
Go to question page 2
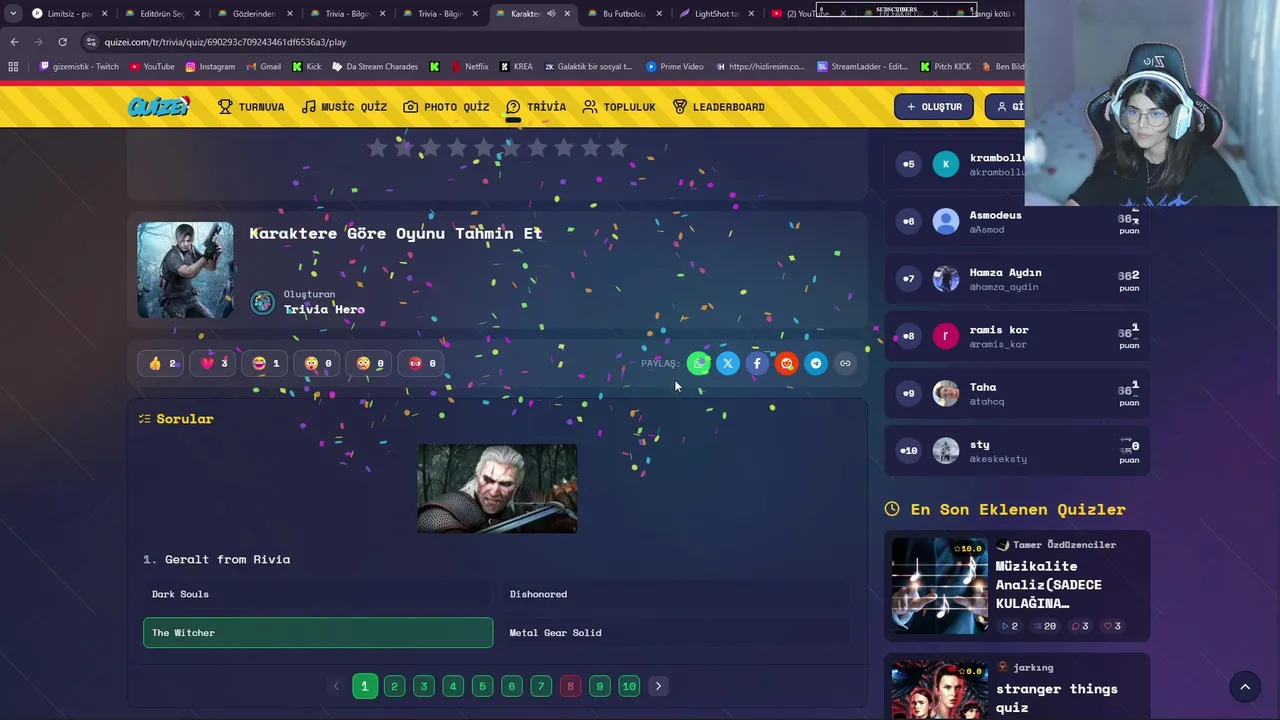[x=394, y=686]
